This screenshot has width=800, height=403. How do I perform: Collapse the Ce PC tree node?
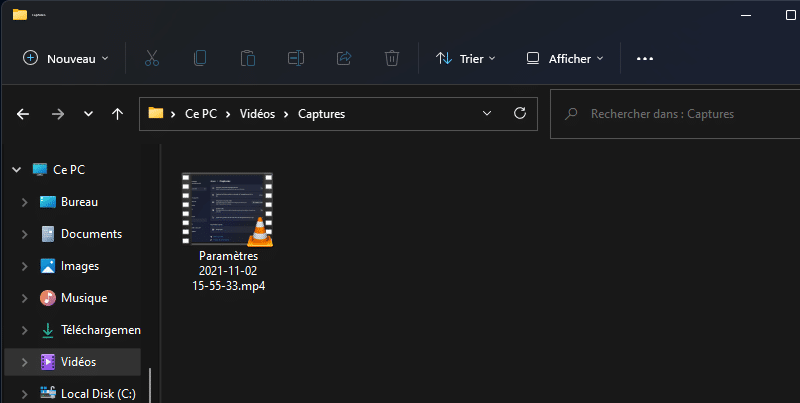[15, 170]
